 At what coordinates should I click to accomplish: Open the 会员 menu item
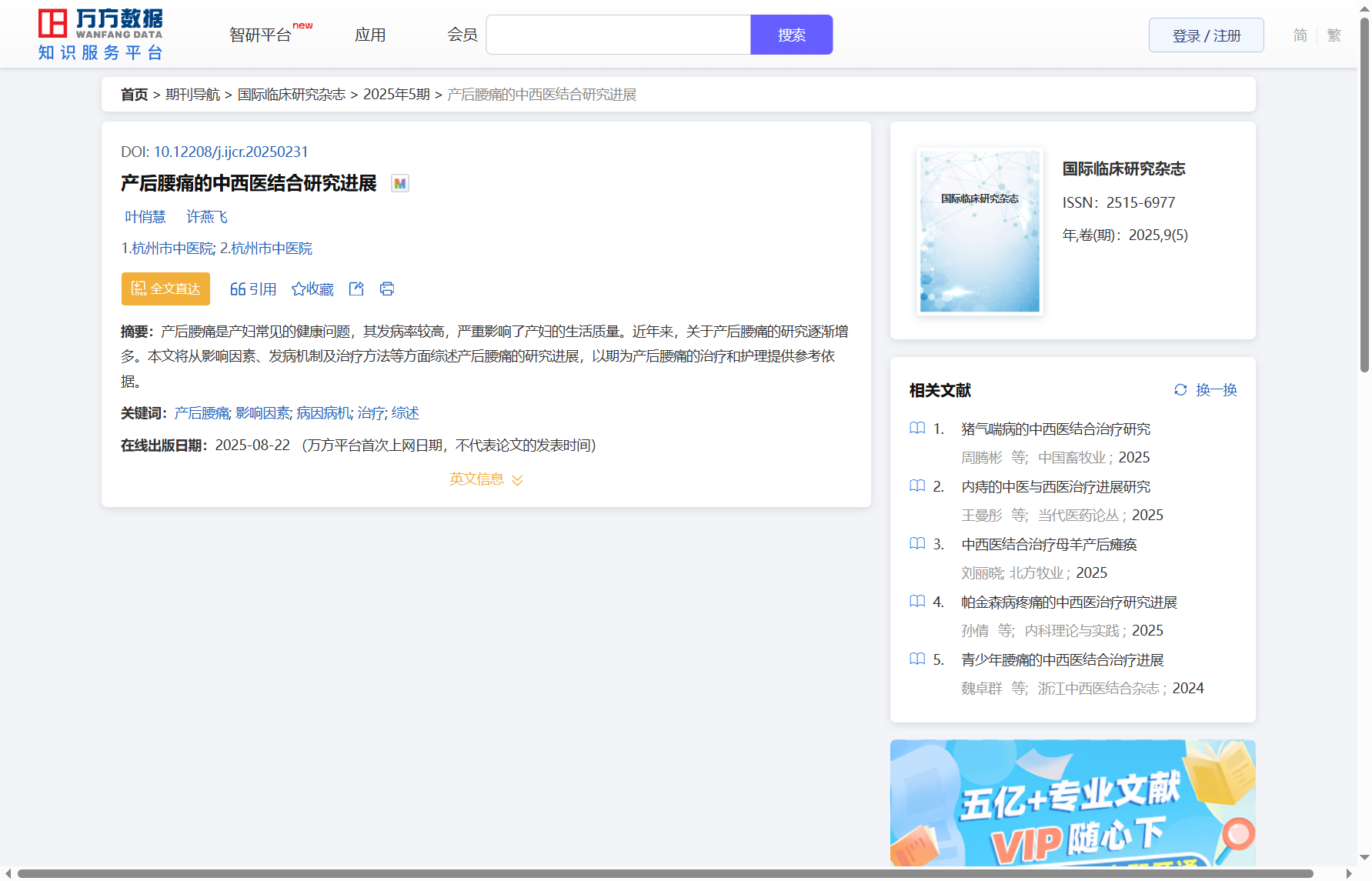coord(462,35)
